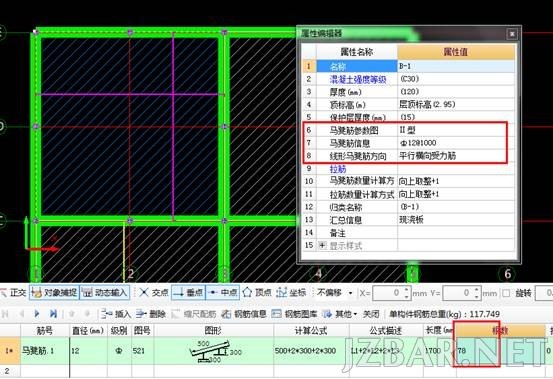Click the 厚度 (120) value cell
The image size is (553, 379).
456,92
